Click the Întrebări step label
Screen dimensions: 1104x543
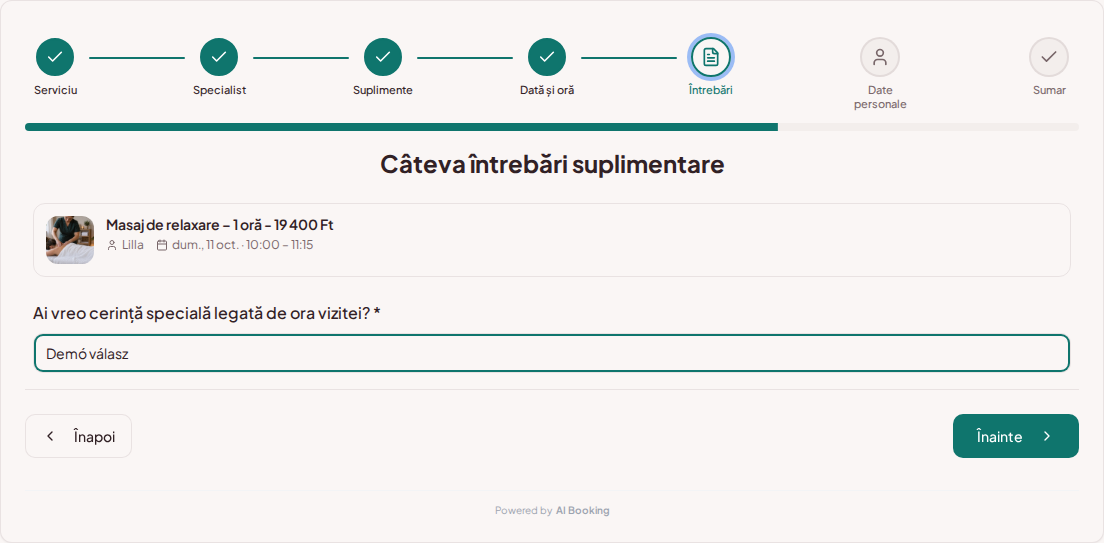tap(711, 90)
